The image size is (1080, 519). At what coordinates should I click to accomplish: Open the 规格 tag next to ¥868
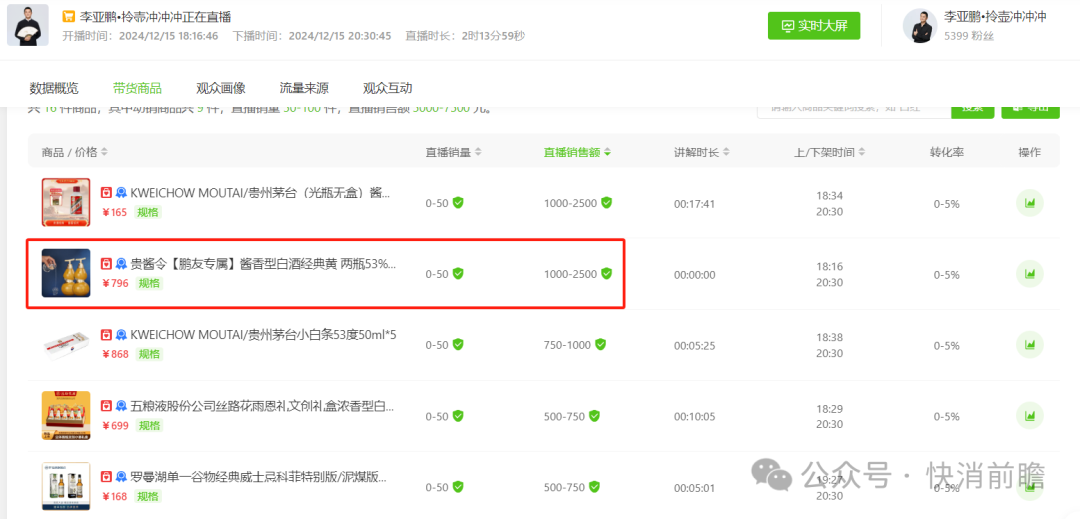[x=149, y=354]
